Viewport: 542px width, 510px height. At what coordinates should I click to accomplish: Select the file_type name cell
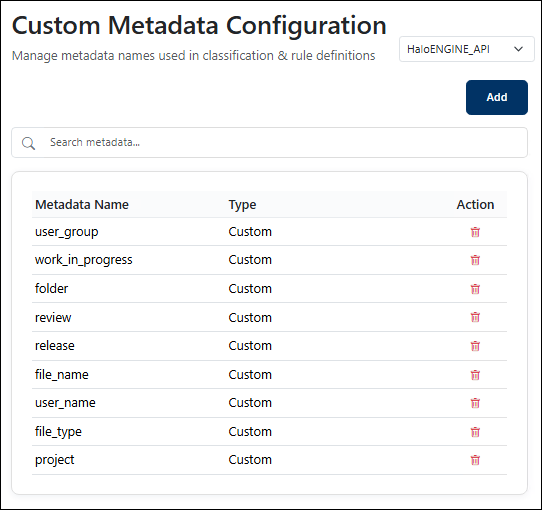58,432
